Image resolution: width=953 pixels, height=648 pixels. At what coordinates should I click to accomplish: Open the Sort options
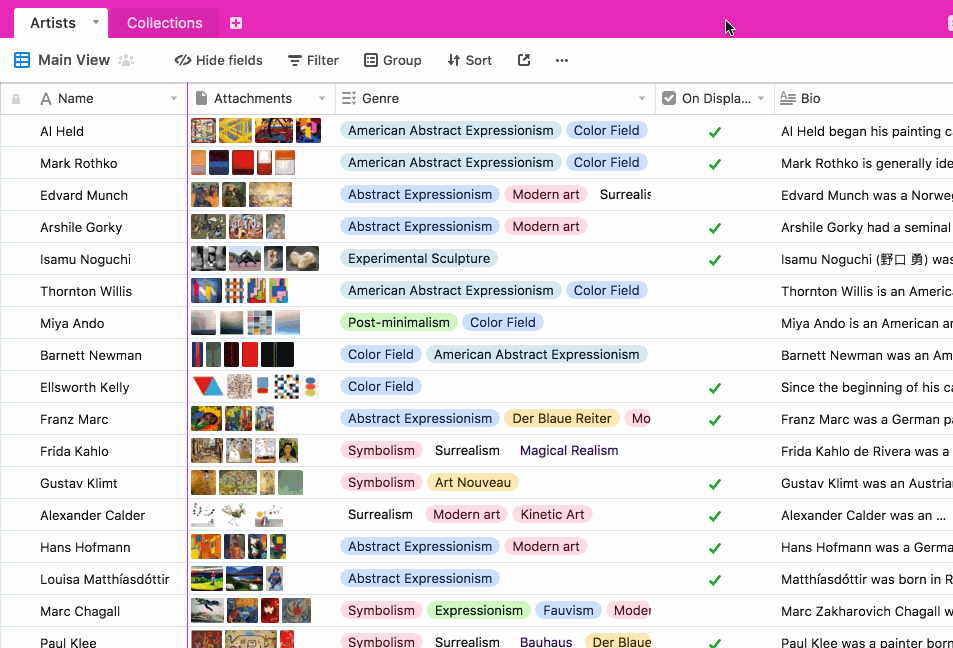click(x=469, y=60)
